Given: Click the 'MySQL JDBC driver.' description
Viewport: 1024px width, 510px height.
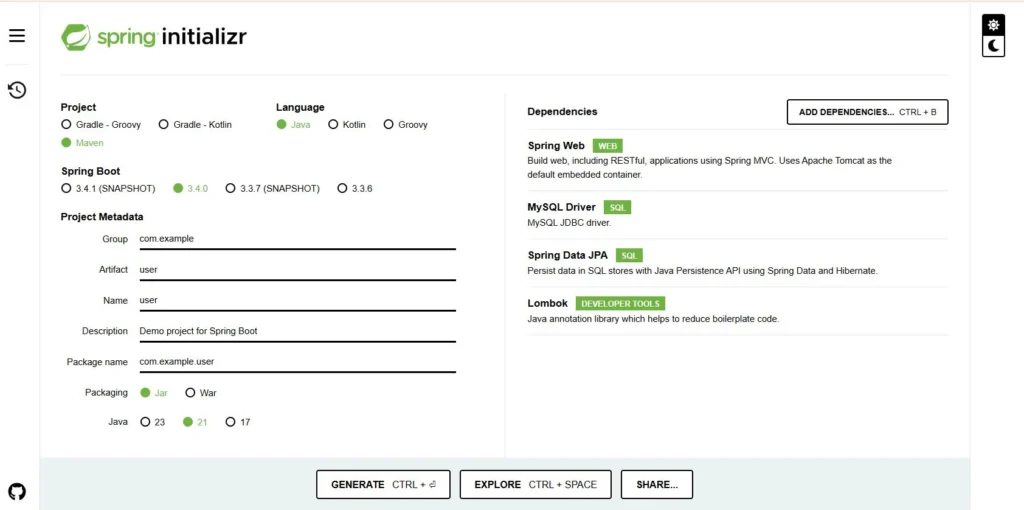Looking at the screenshot, I should coord(569,223).
